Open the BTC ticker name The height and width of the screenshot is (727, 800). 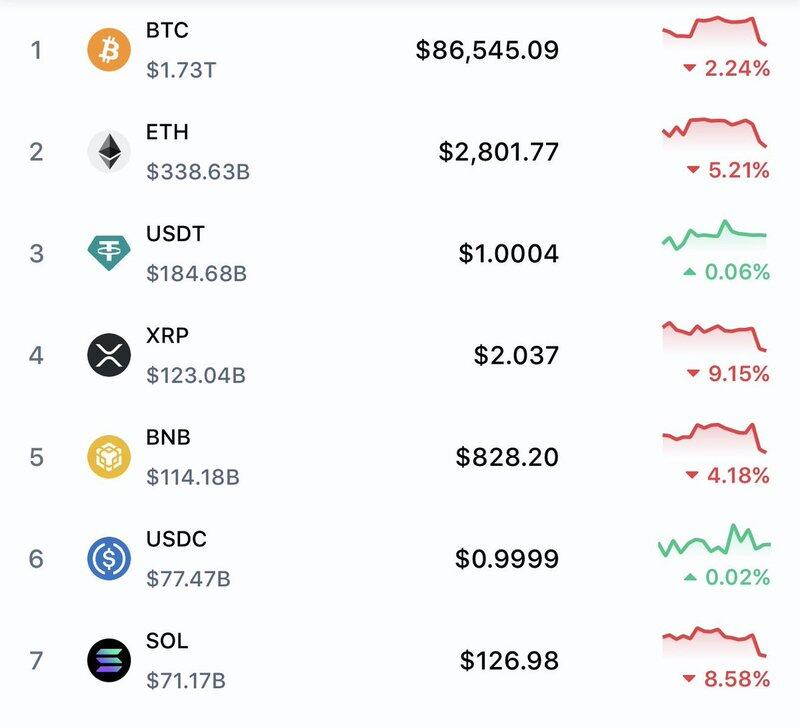[167, 31]
